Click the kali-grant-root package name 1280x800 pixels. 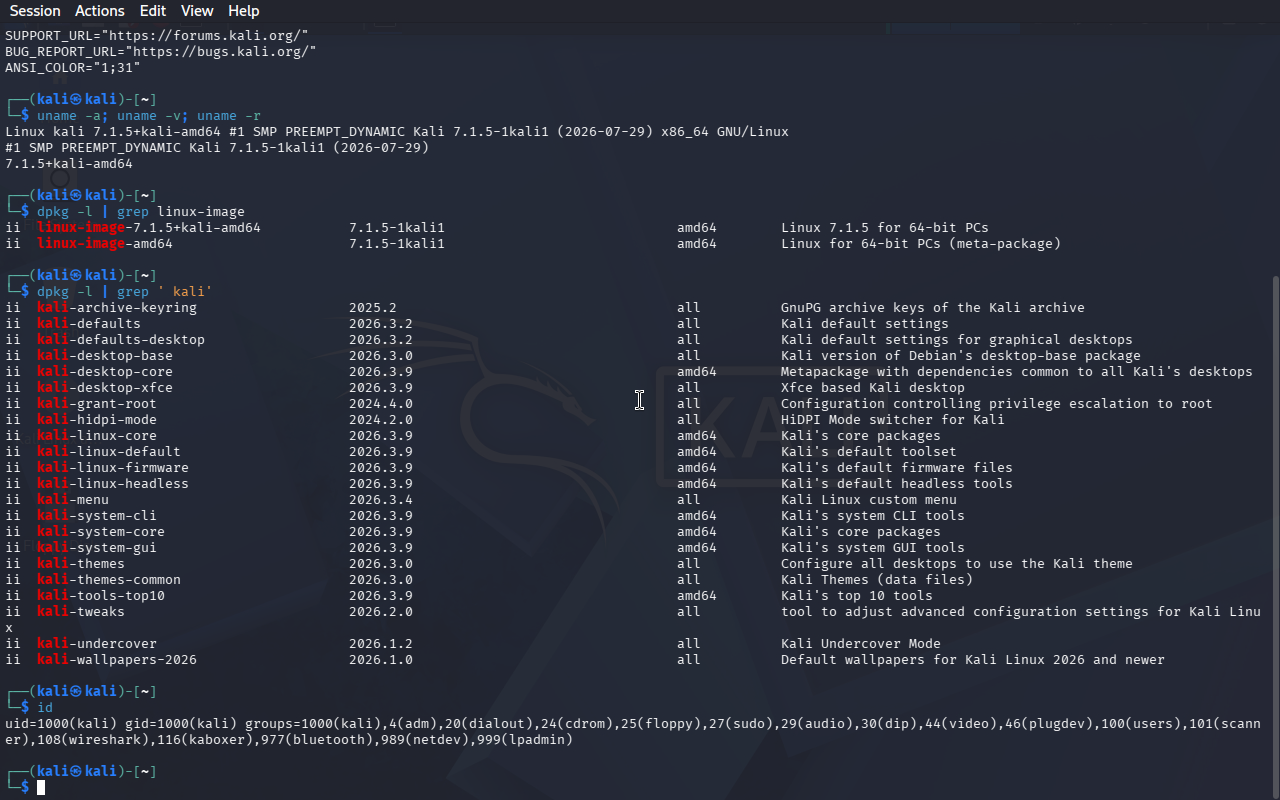click(x=97, y=404)
